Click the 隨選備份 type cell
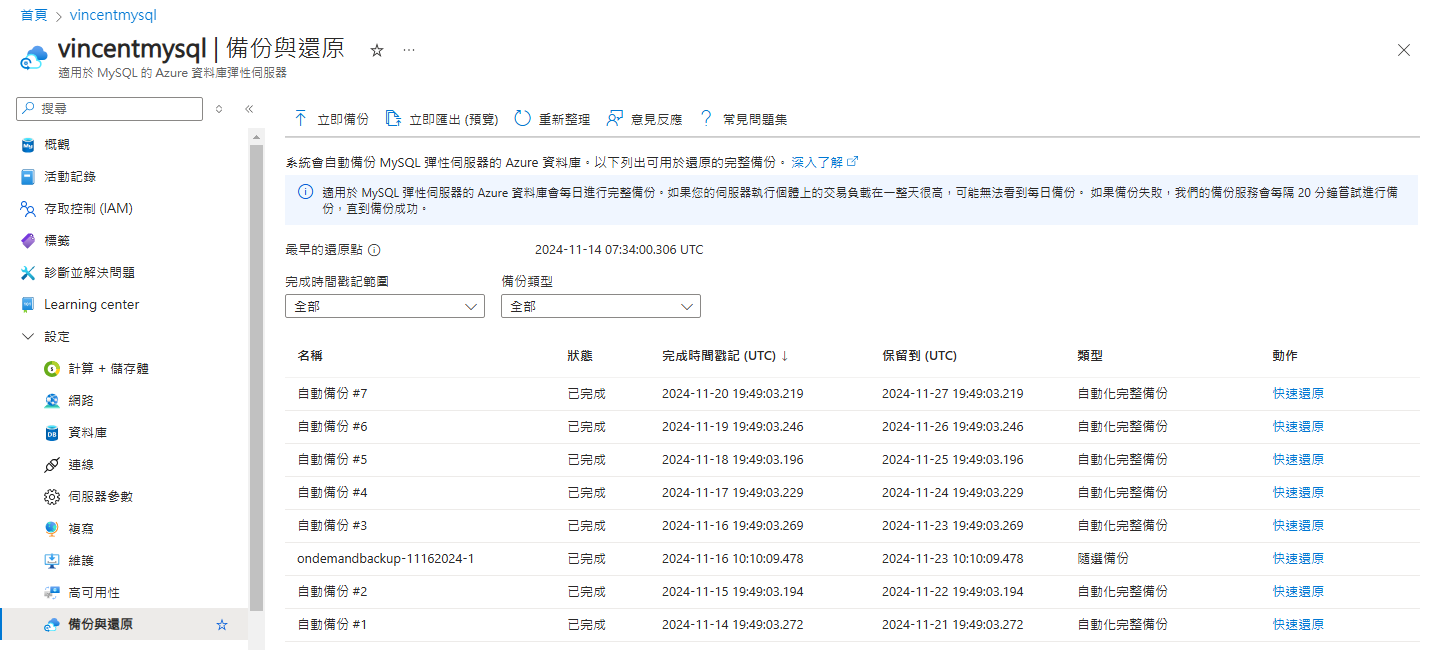This screenshot has width=1440, height=650. tap(1103, 559)
